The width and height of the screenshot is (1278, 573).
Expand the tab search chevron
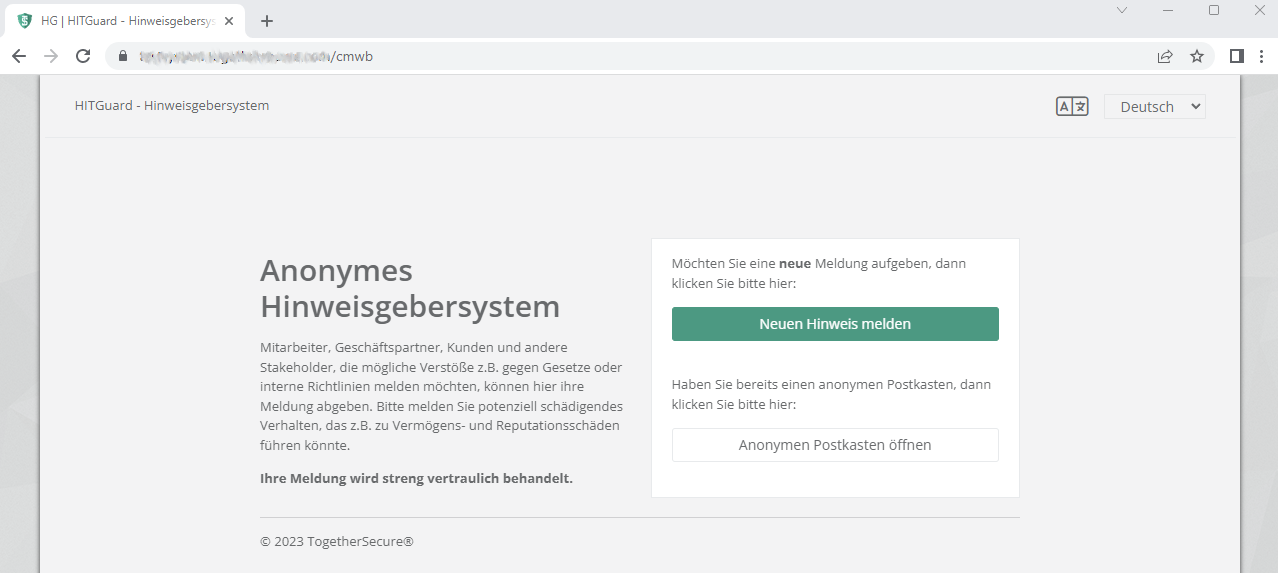coord(1122,10)
